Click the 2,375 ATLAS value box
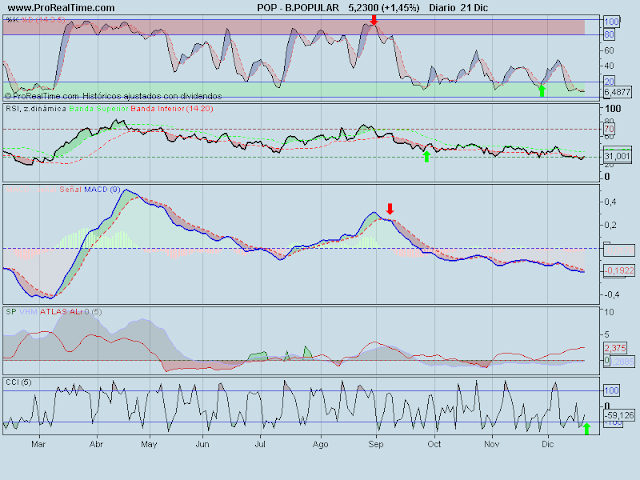640x480 pixels. 615,348
